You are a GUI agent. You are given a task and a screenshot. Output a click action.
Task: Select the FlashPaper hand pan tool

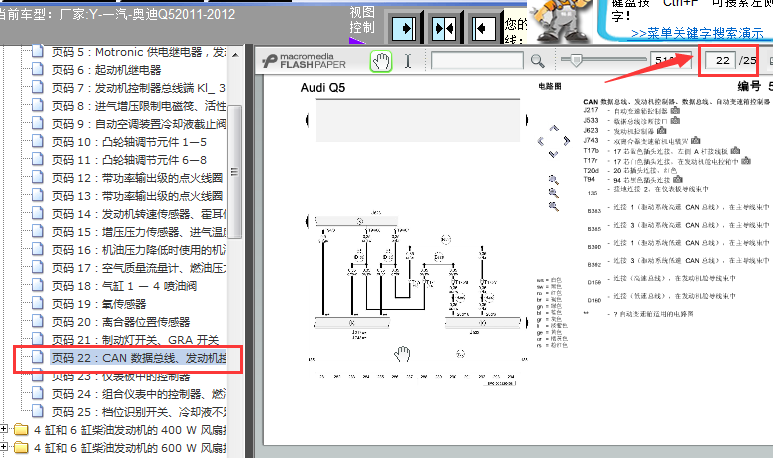click(x=381, y=61)
